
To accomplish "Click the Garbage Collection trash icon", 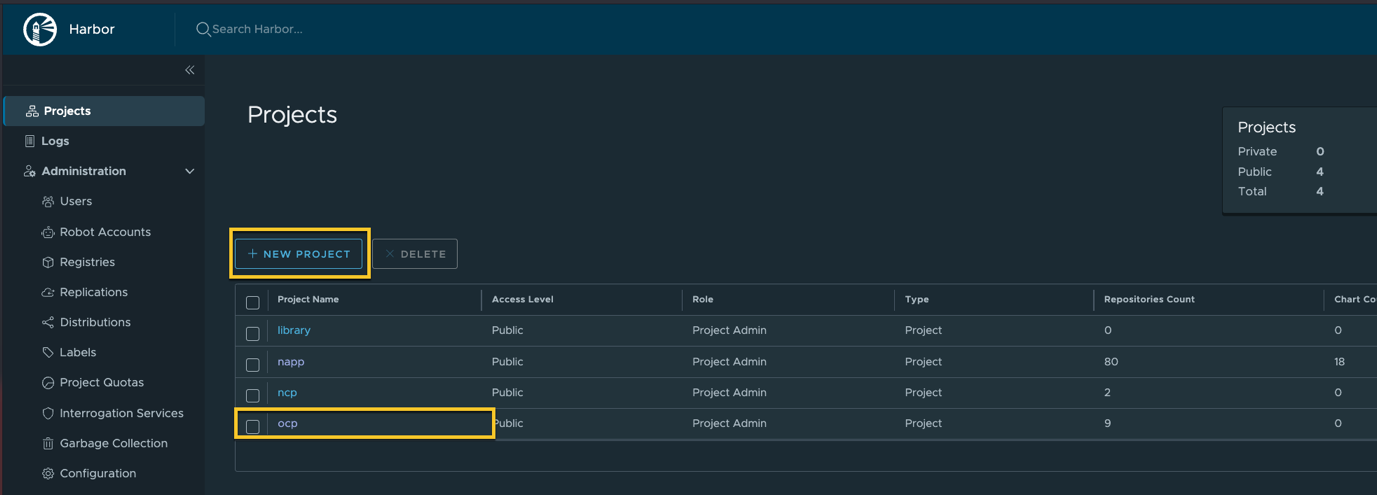I will pyautogui.click(x=48, y=443).
